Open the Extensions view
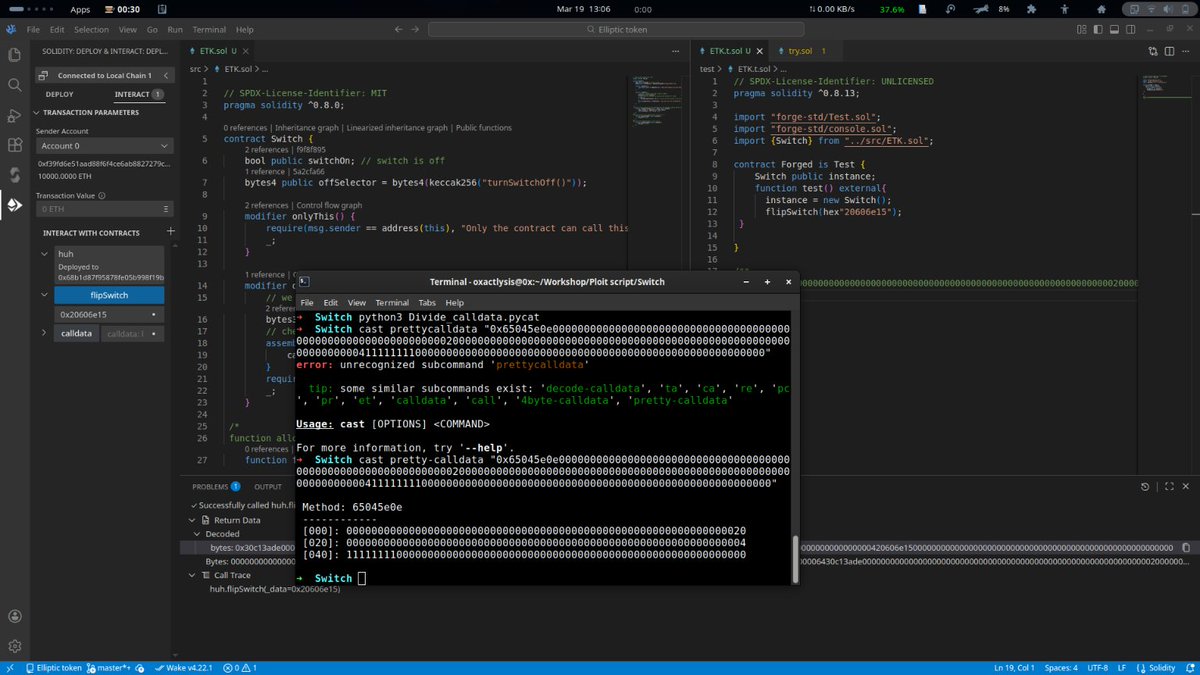 point(15,145)
